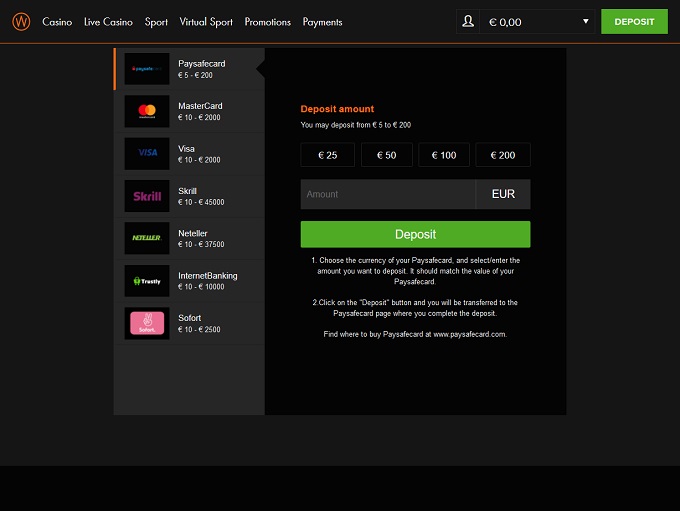Go to the Promotions page

(267, 22)
